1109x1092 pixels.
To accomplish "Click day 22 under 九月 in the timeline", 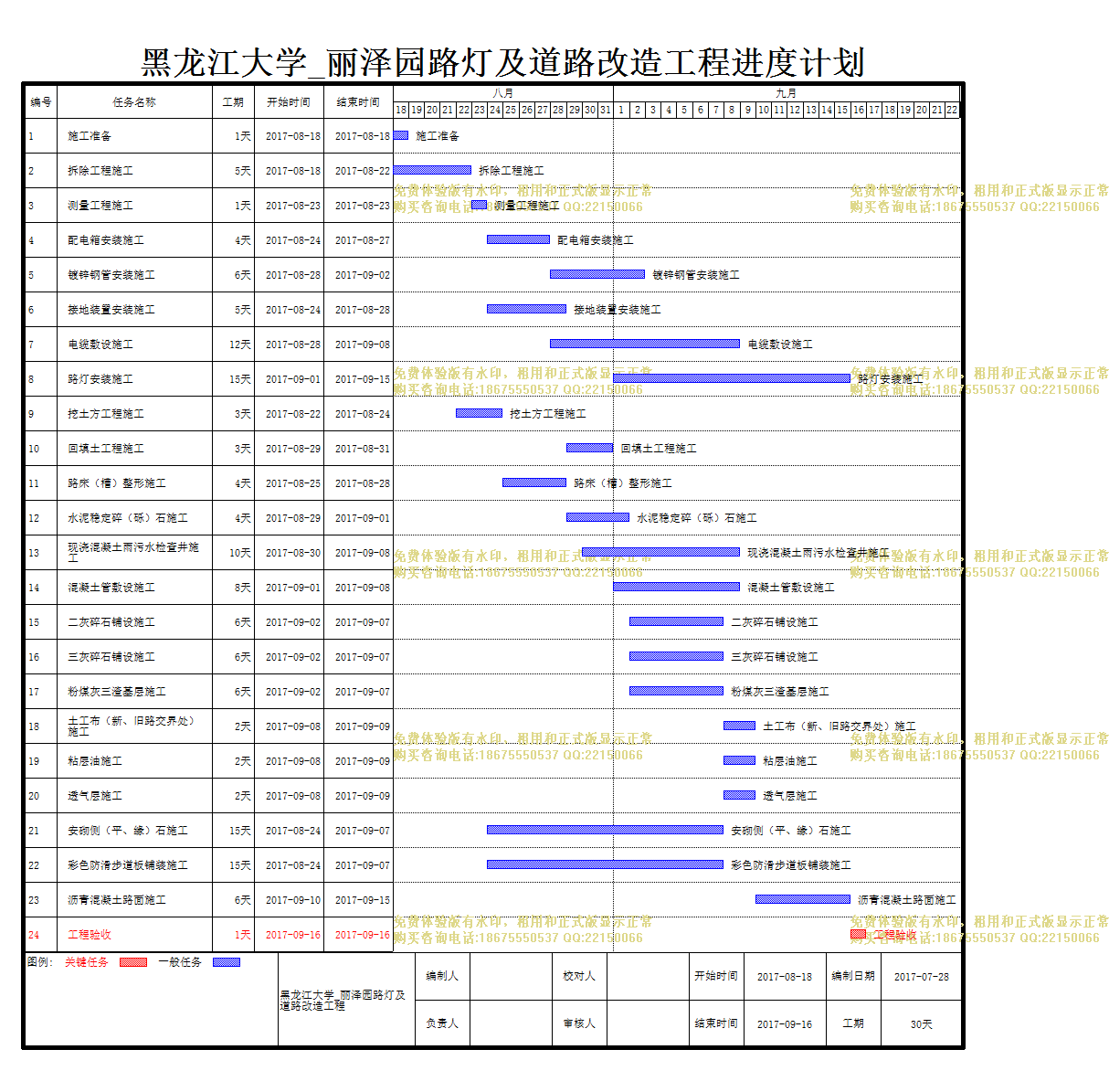I will click(952, 110).
